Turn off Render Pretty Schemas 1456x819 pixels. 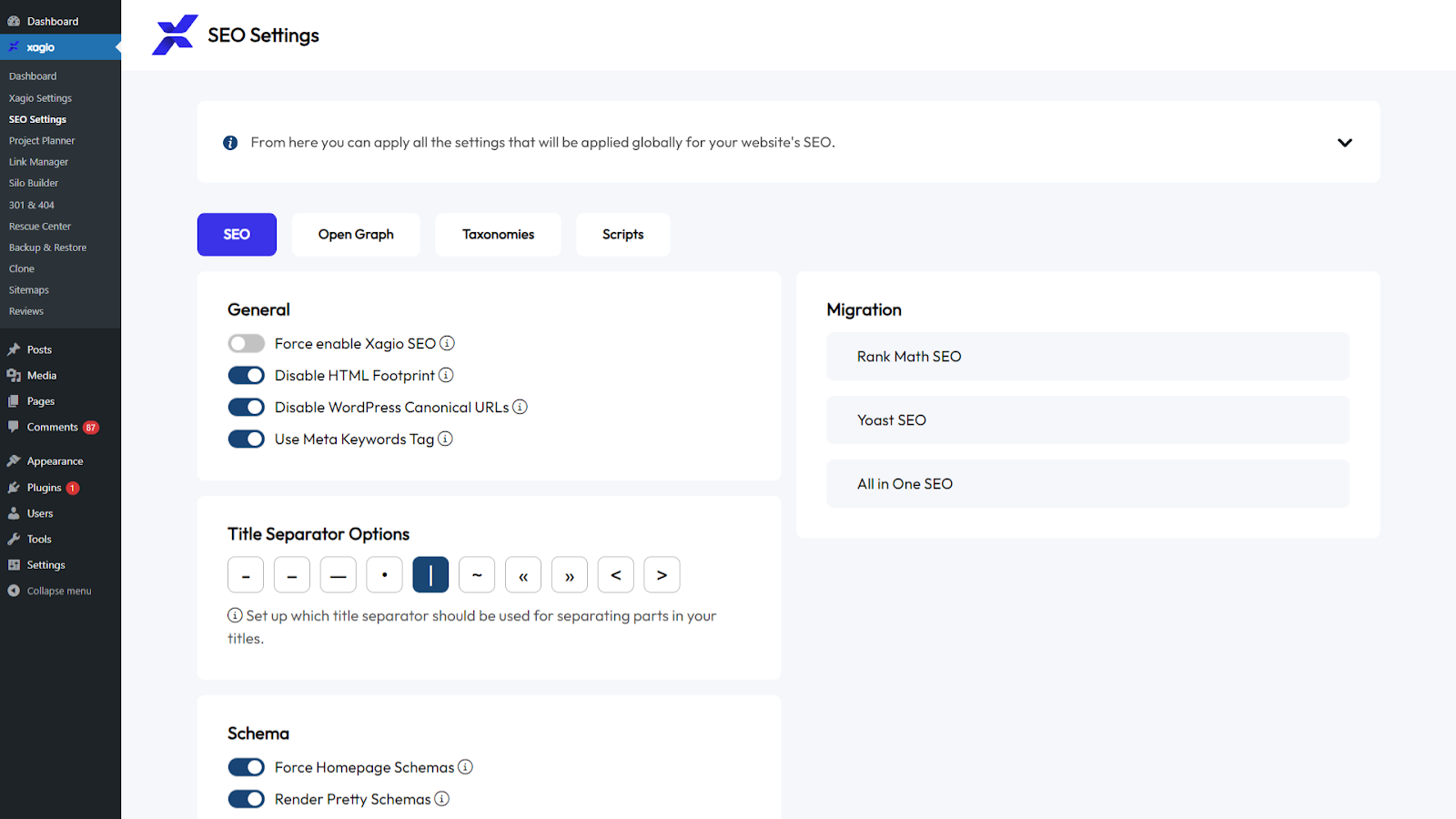(246, 799)
